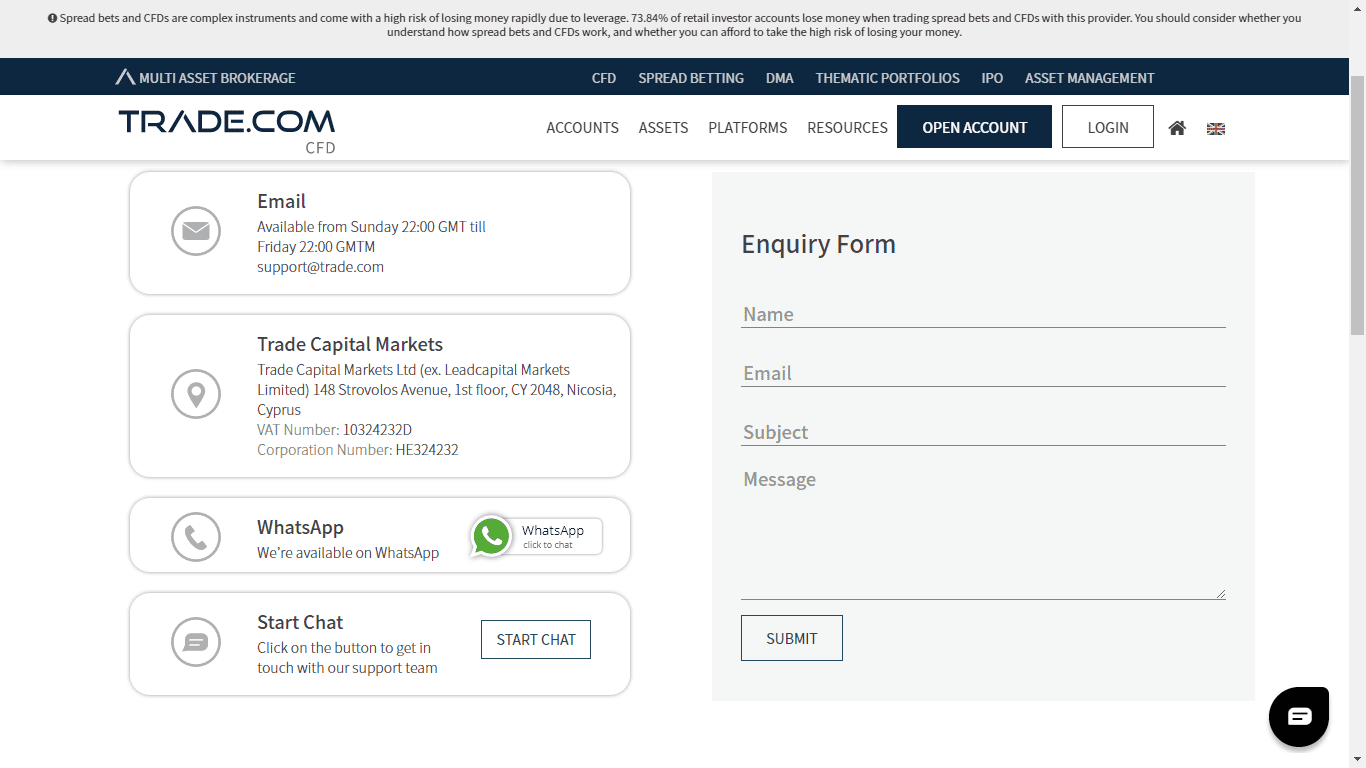Expand the Resources navigation menu

847,128
